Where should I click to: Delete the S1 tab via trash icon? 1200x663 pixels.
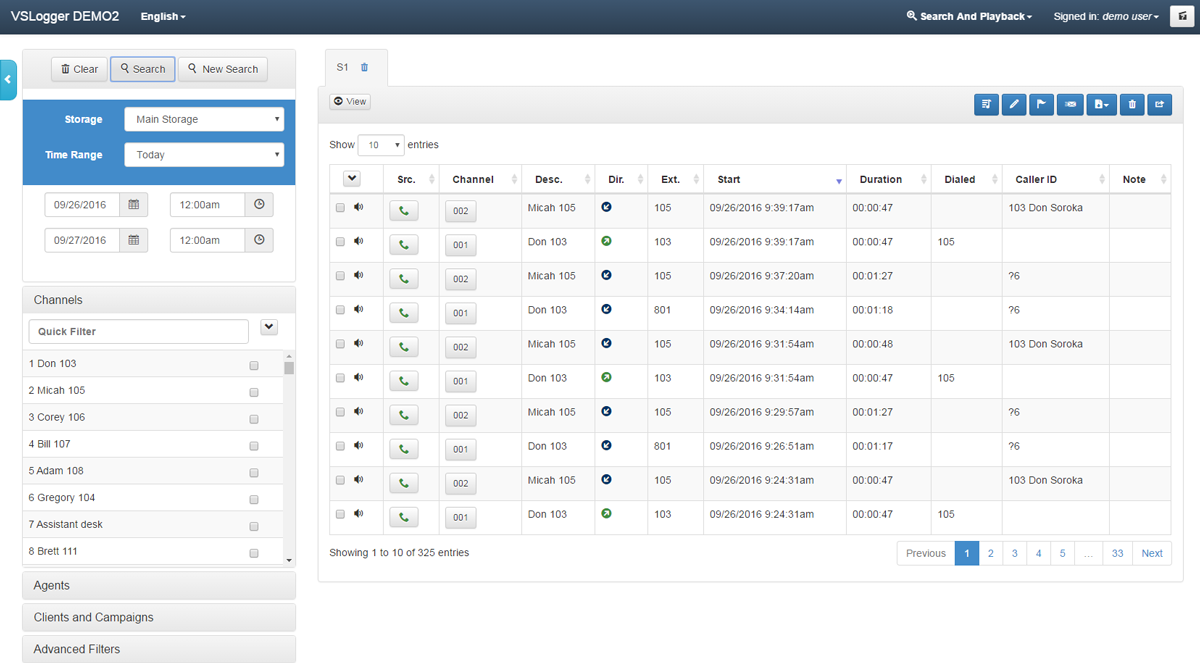click(364, 68)
